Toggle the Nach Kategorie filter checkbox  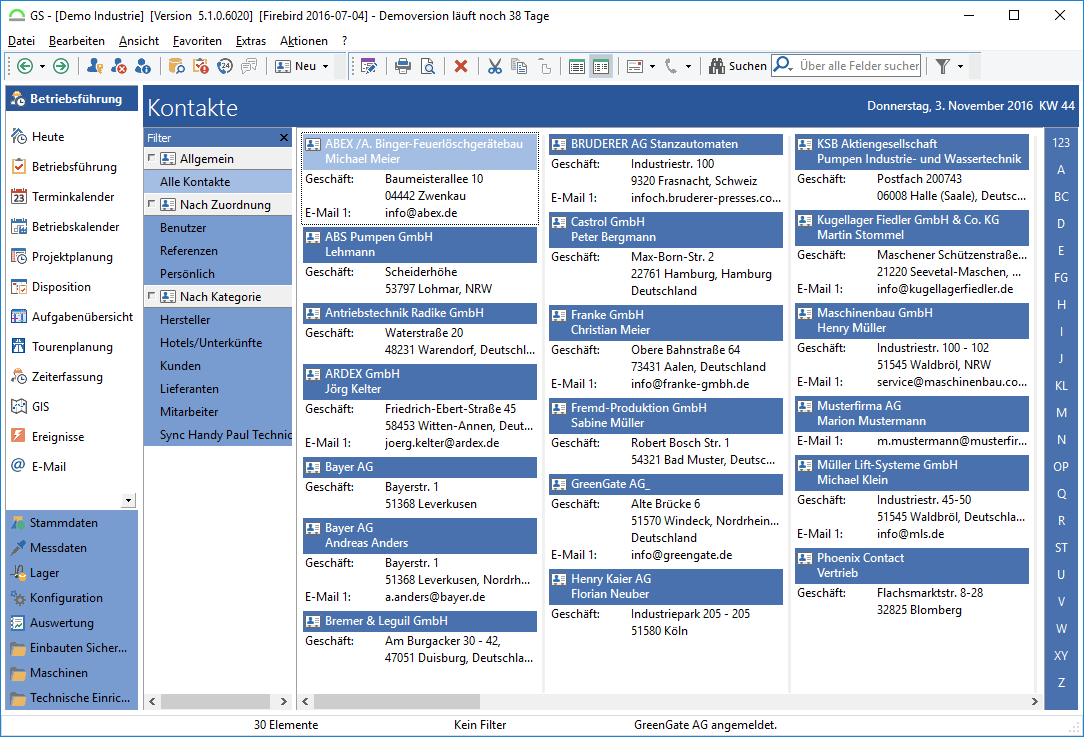(151, 296)
